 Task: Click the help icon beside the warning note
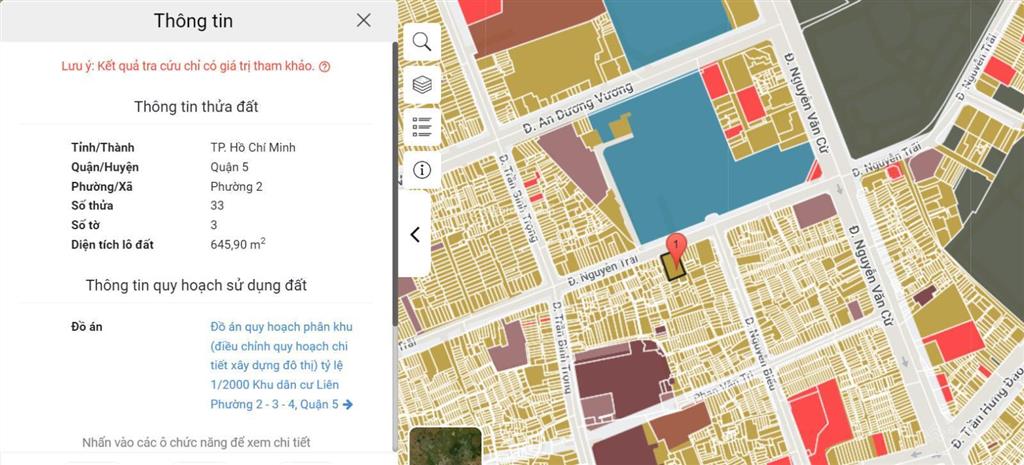tap(325, 67)
